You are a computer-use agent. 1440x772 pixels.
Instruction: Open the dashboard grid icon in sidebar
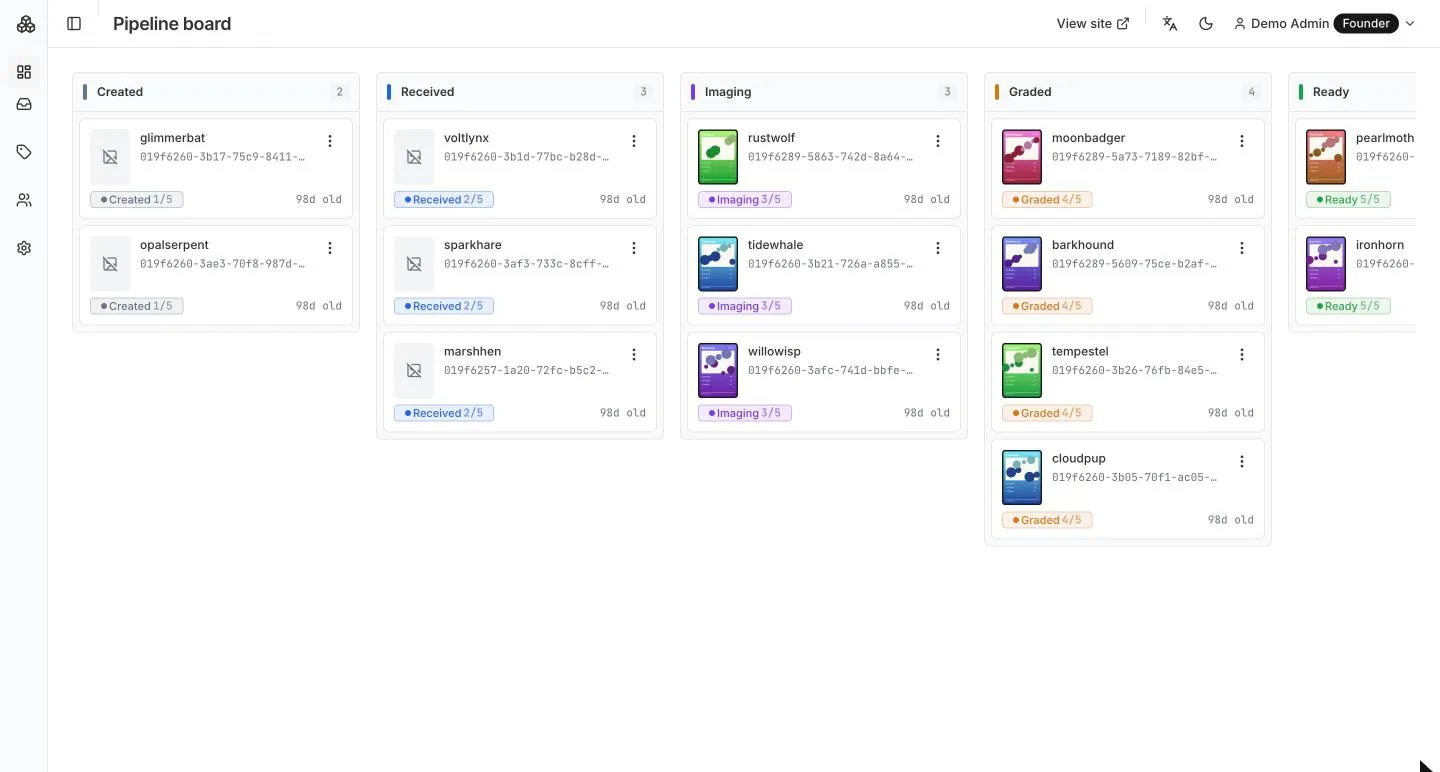[24, 72]
